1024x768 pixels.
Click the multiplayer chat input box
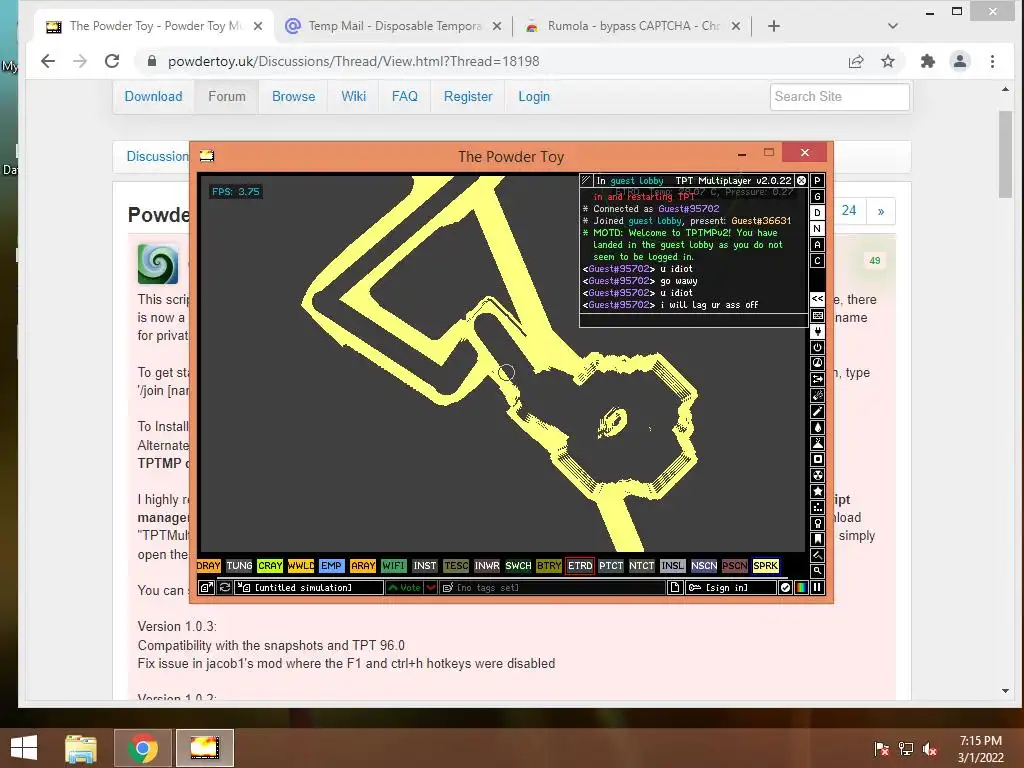(x=694, y=319)
